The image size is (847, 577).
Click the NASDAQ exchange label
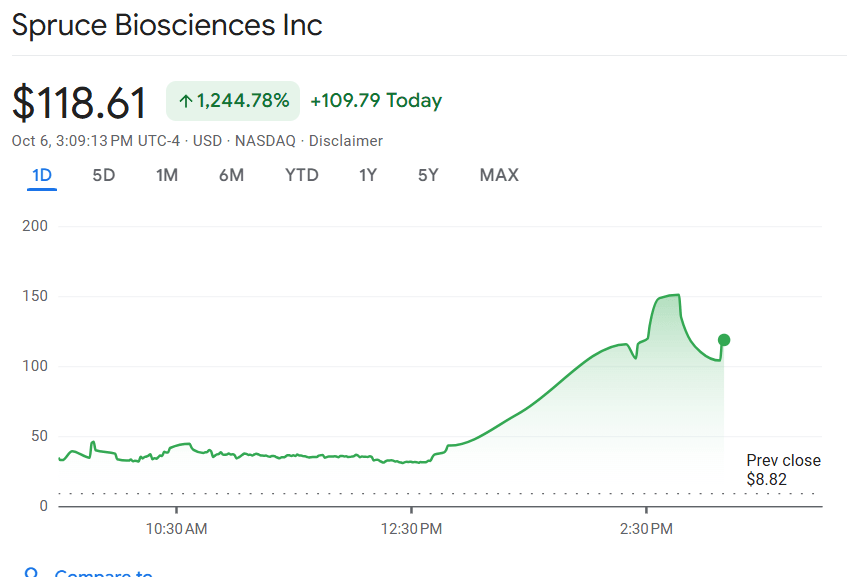click(x=265, y=141)
